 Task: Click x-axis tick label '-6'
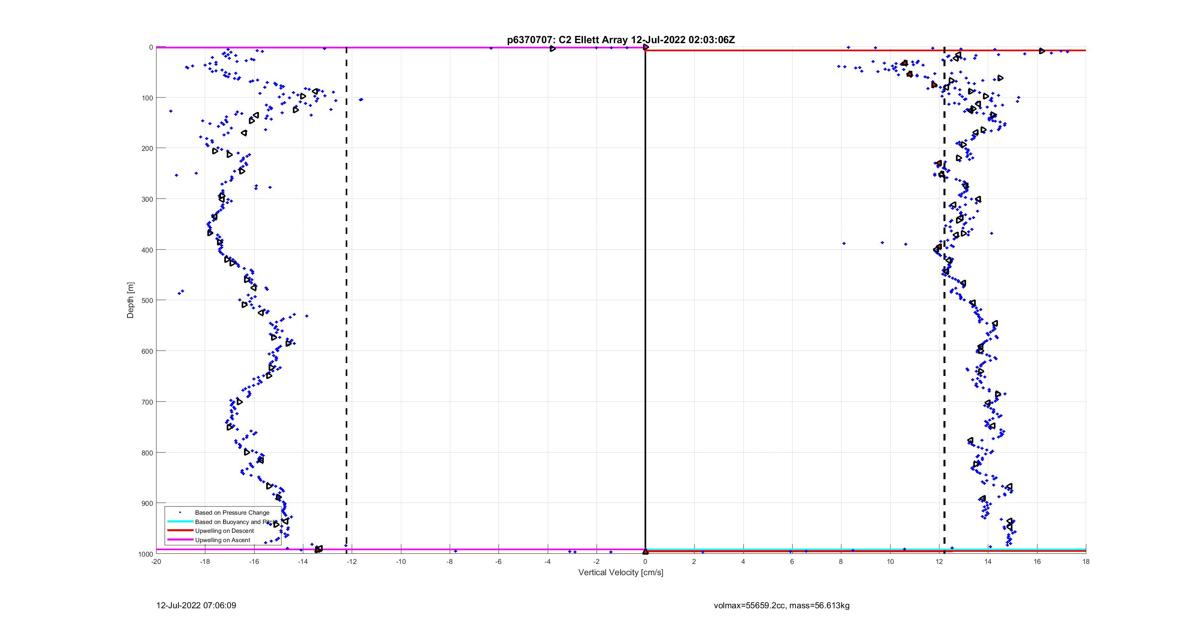(499, 561)
